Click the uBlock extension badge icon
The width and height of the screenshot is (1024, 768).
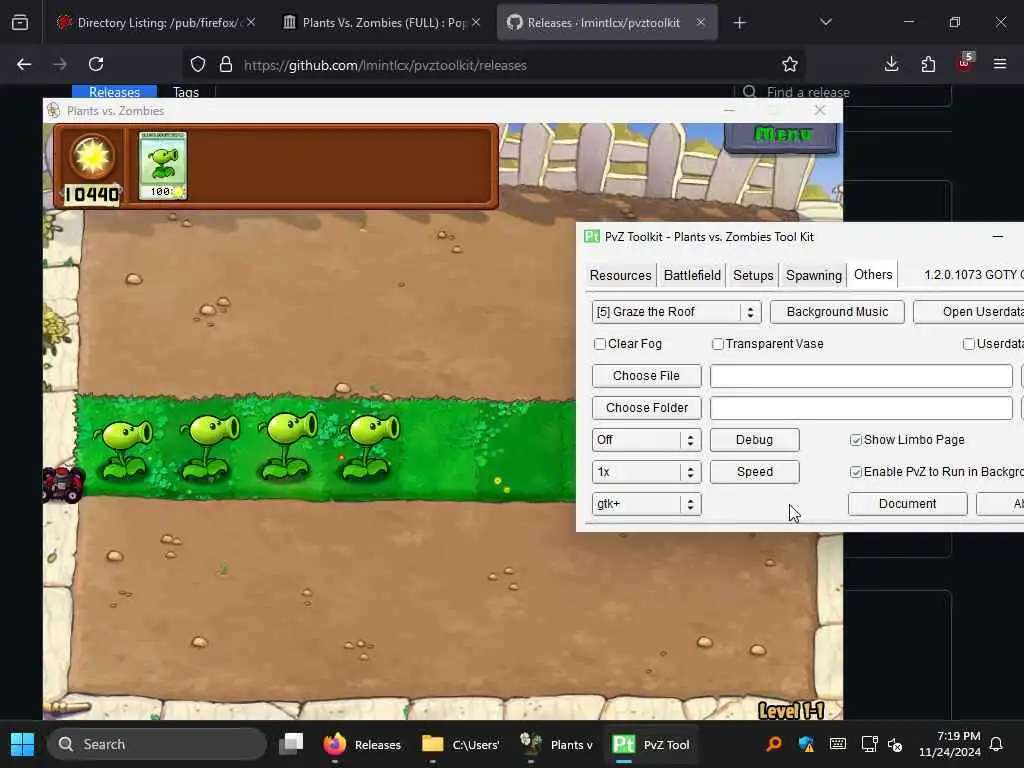[x=965, y=63]
